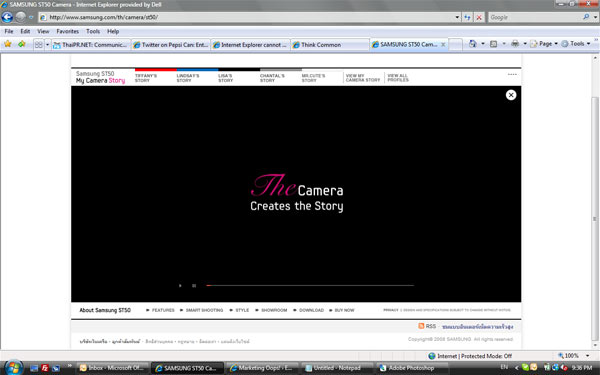Open Lisa's Story link
Image resolution: width=600 pixels, height=375 pixels.
point(225,78)
